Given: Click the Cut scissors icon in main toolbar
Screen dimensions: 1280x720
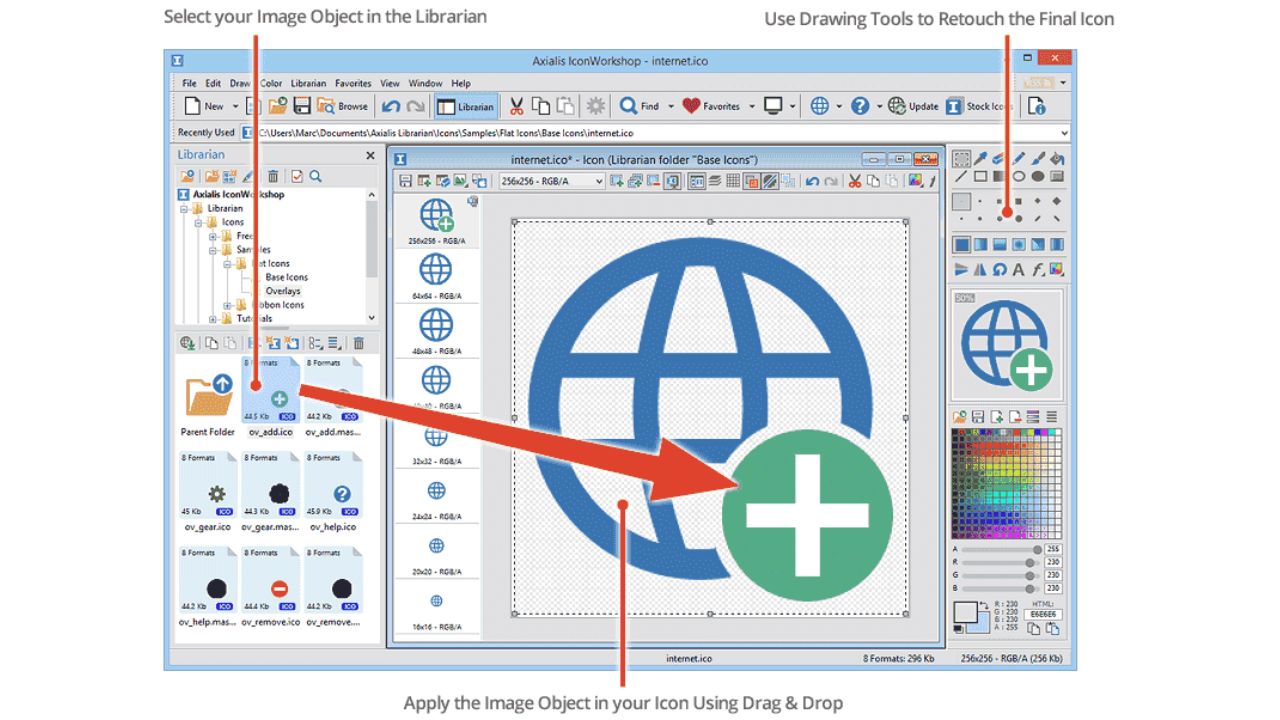Looking at the screenshot, I should coord(517,106).
